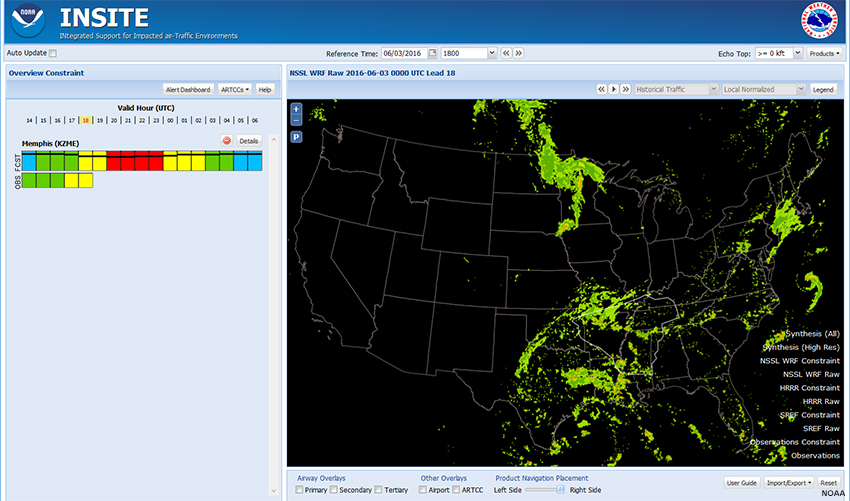The width and height of the screenshot is (850, 501).
Task: Click the Overview Constraint panel title
Action: pyautogui.click(x=46, y=73)
